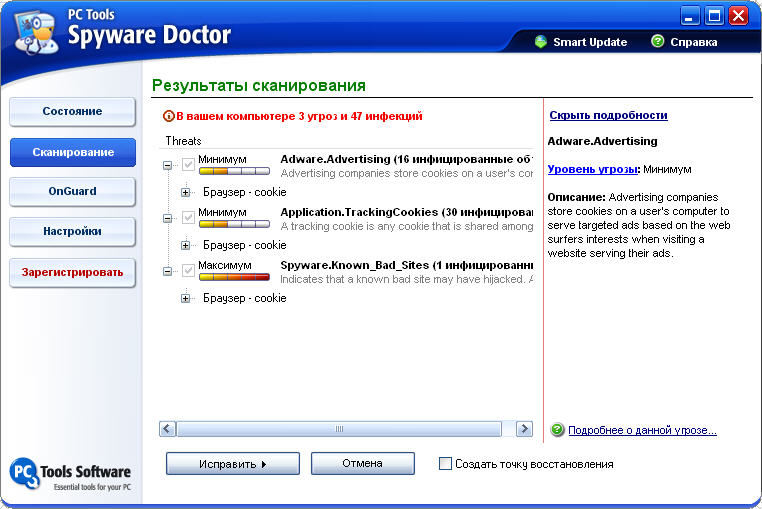Click the Smart Update globe icon

(x=540, y=42)
